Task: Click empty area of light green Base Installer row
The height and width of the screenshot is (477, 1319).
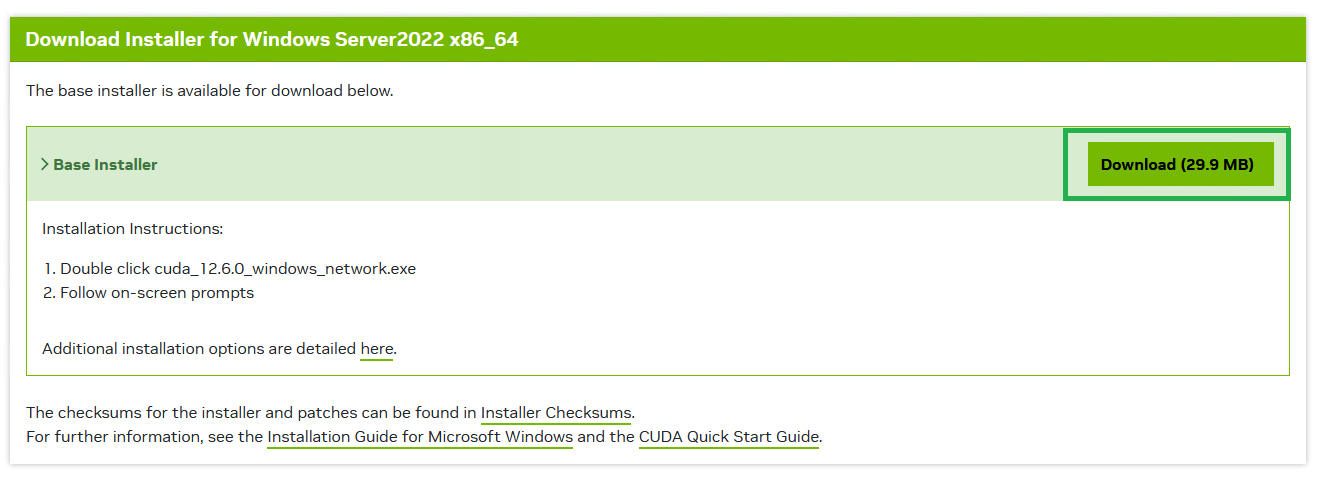Action: tap(600, 164)
